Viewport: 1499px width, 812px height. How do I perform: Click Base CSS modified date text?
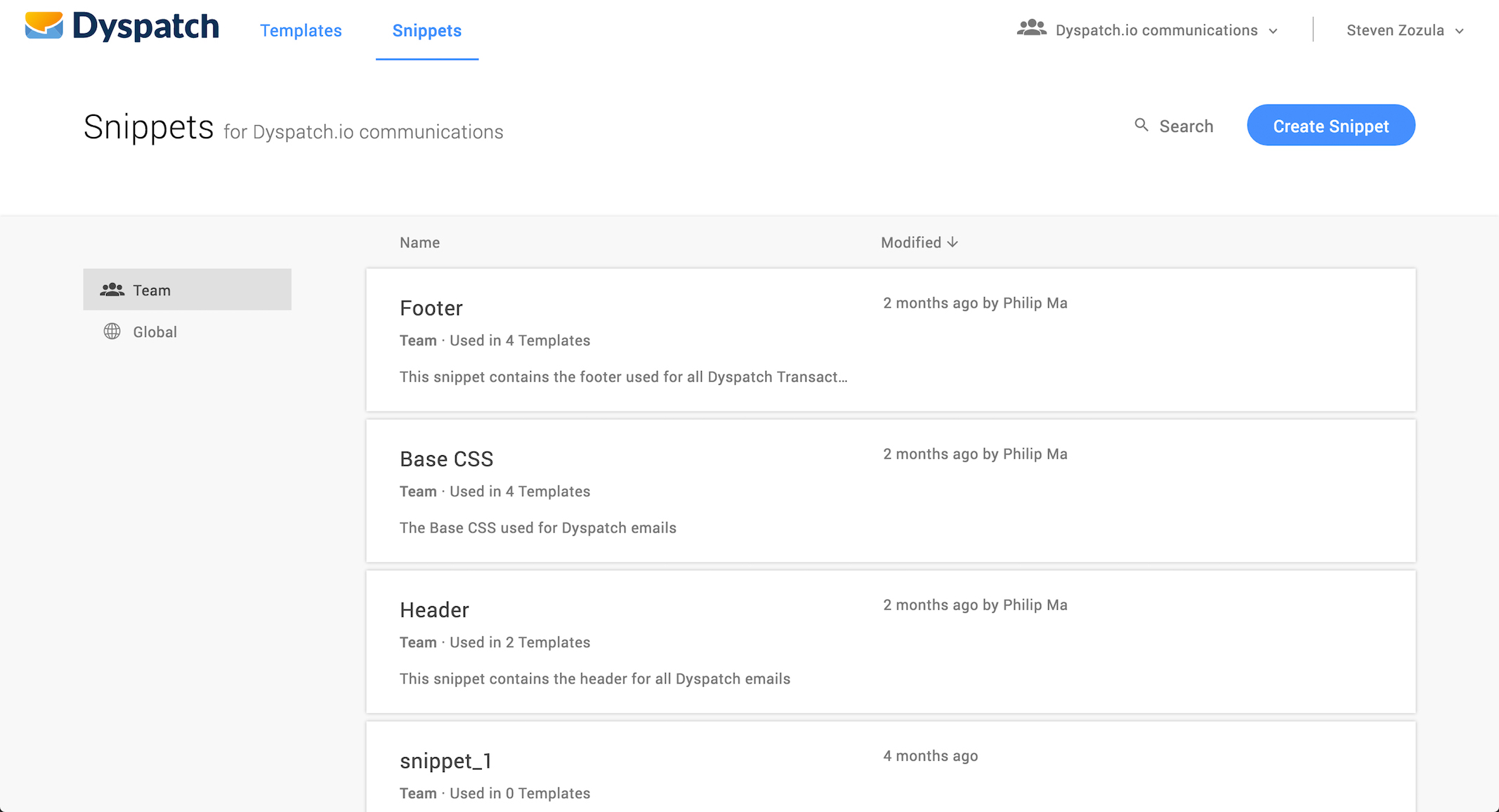[975, 454]
